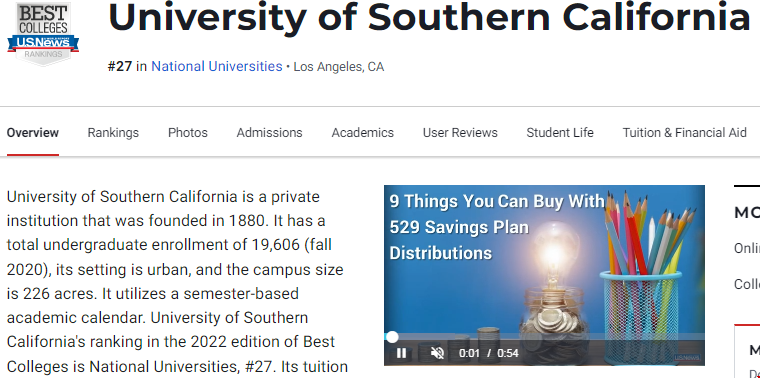Open the User Reviews tab

coord(460,133)
